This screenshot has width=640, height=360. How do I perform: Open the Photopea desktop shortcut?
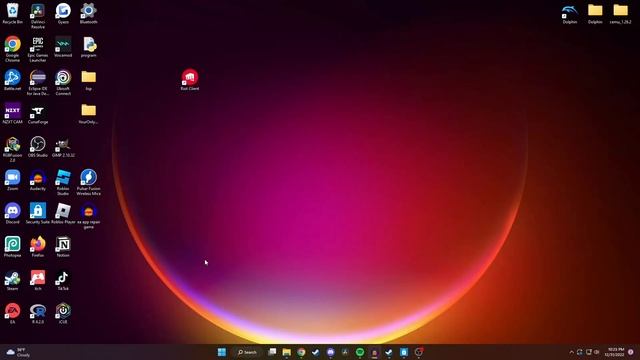pyautogui.click(x=13, y=247)
